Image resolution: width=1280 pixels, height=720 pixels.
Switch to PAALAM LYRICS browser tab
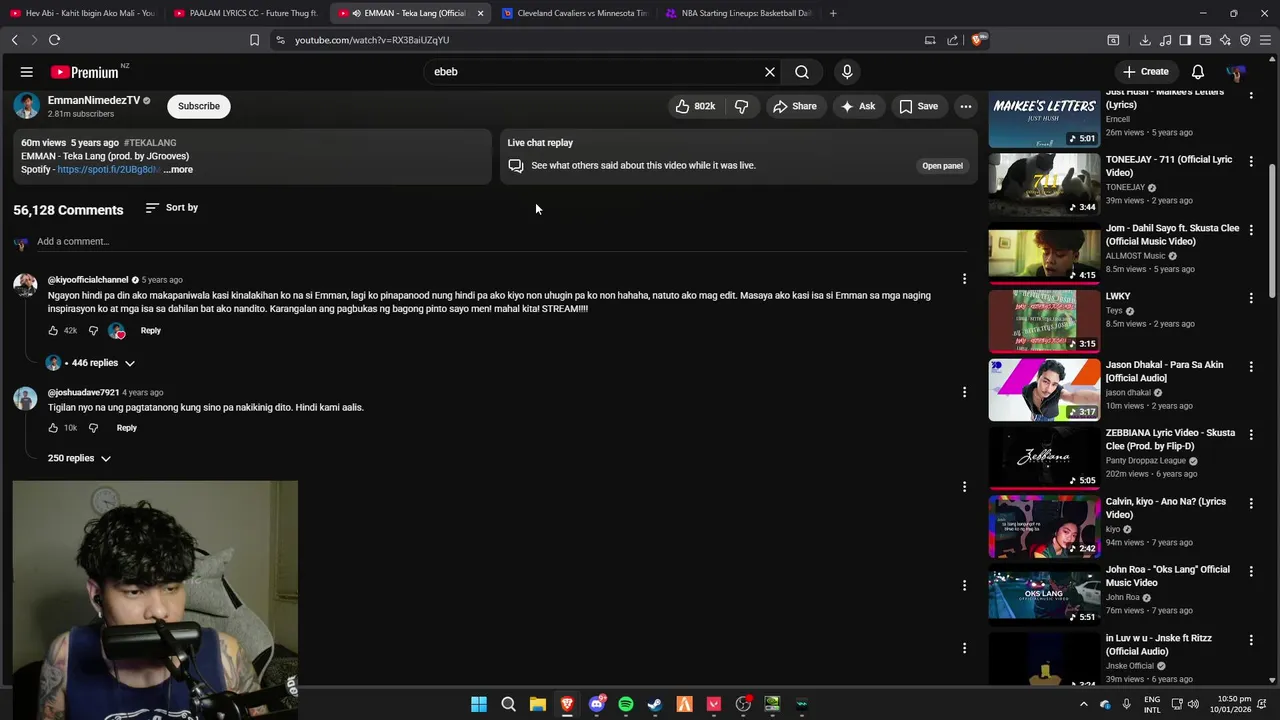tap(245, 13)
